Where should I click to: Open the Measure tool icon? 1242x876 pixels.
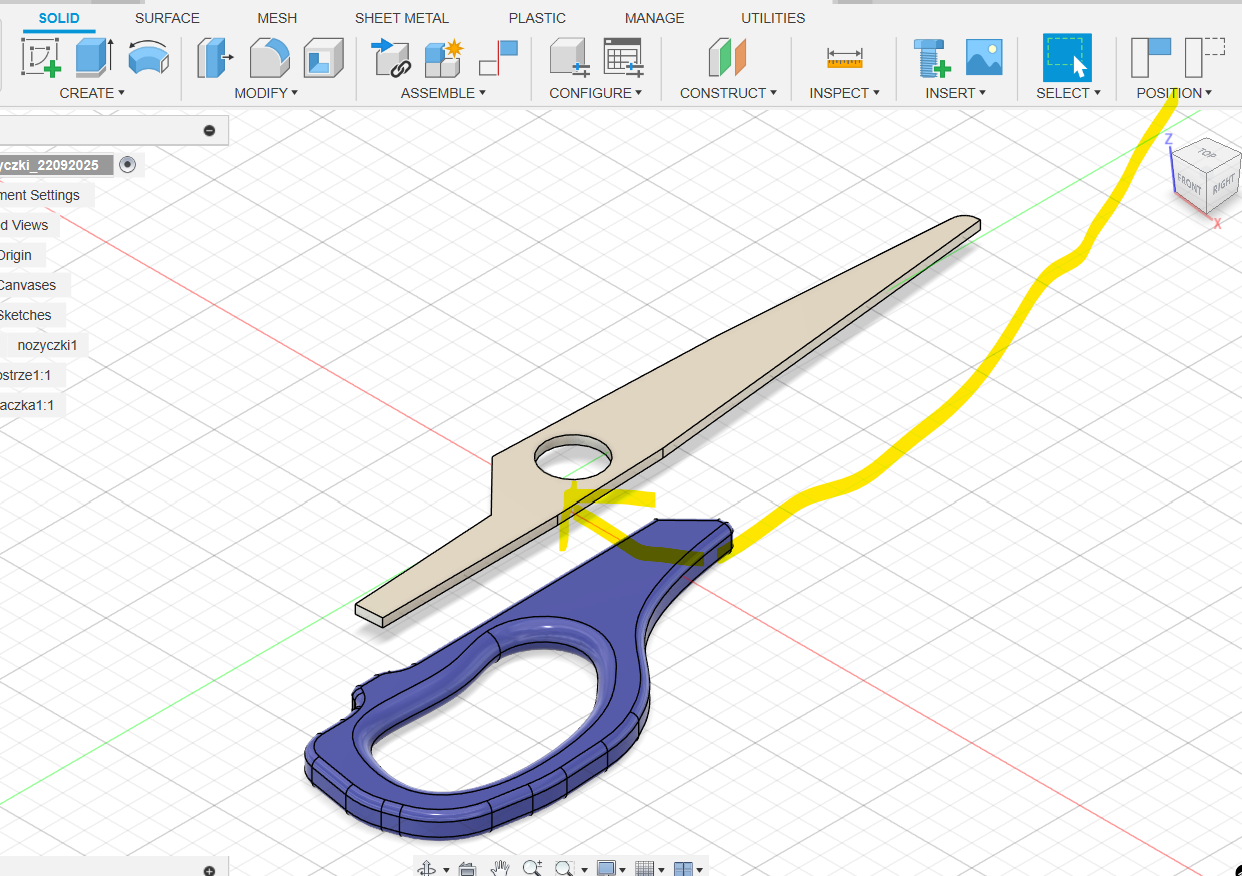click(844, 58)
